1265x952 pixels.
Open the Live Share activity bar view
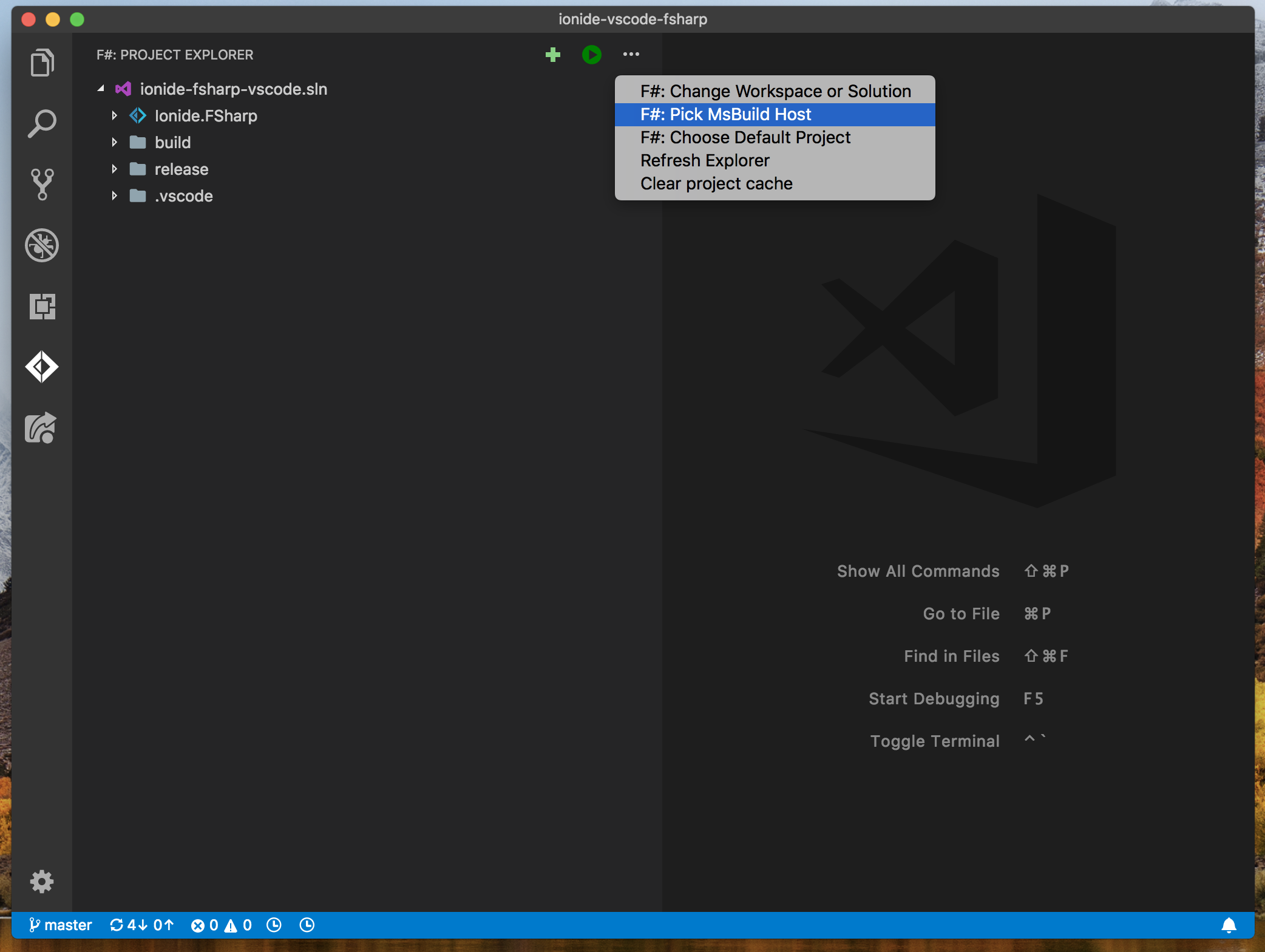coord(41,428)
